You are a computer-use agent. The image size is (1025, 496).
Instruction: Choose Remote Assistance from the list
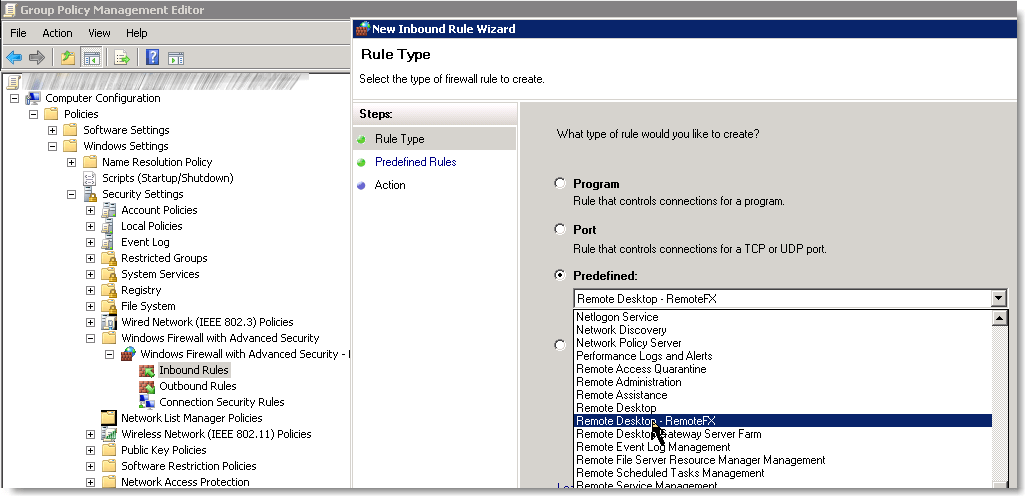tap(783, 395)
